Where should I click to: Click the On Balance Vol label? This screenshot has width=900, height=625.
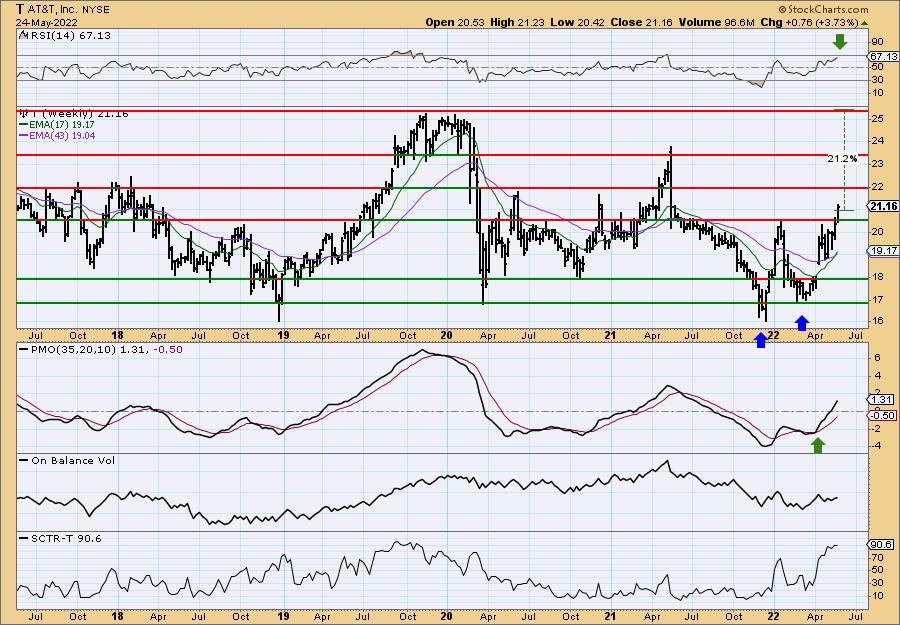click(68, 461)
